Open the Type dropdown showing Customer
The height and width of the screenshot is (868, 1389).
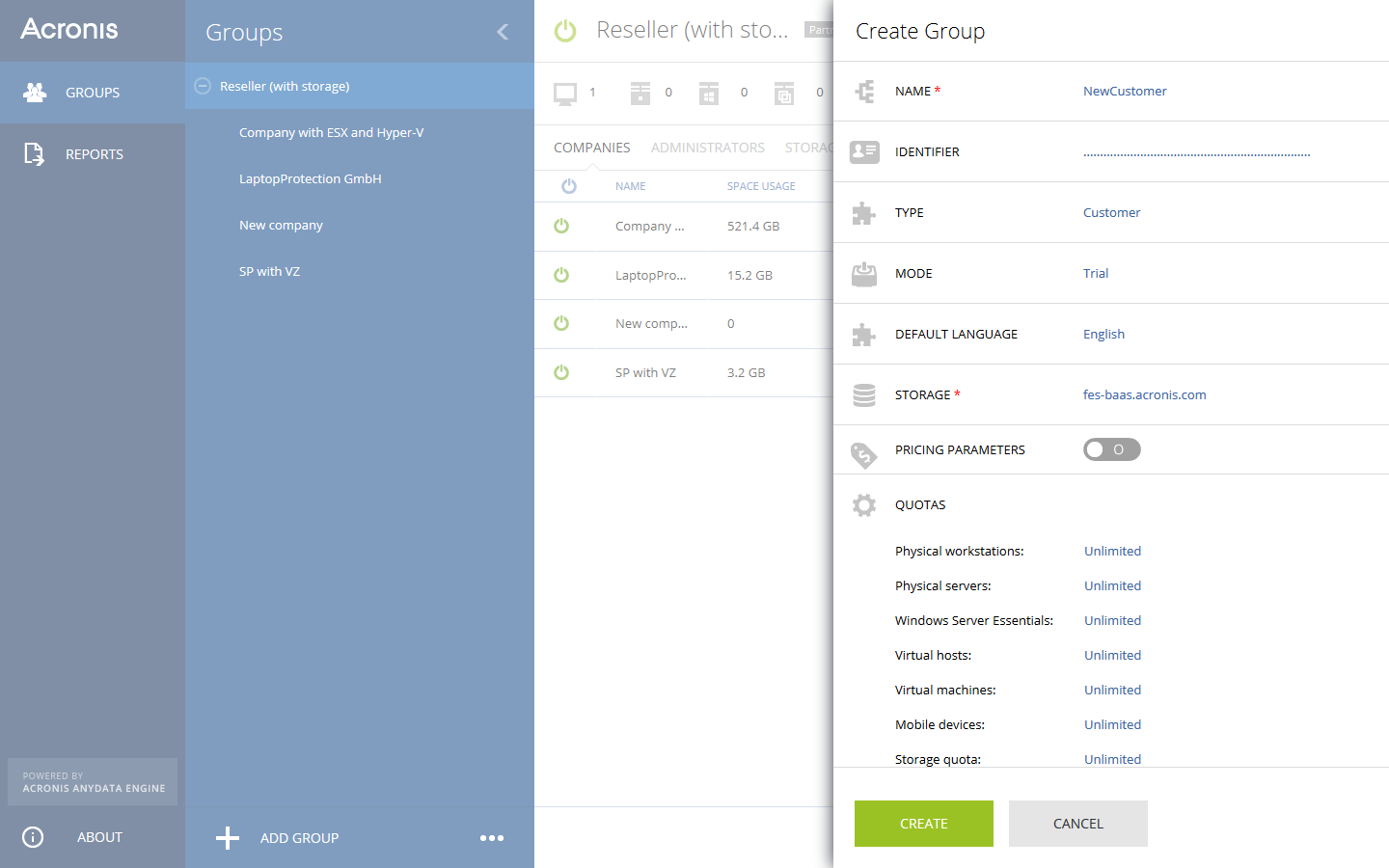click(x=1111, y=212)
